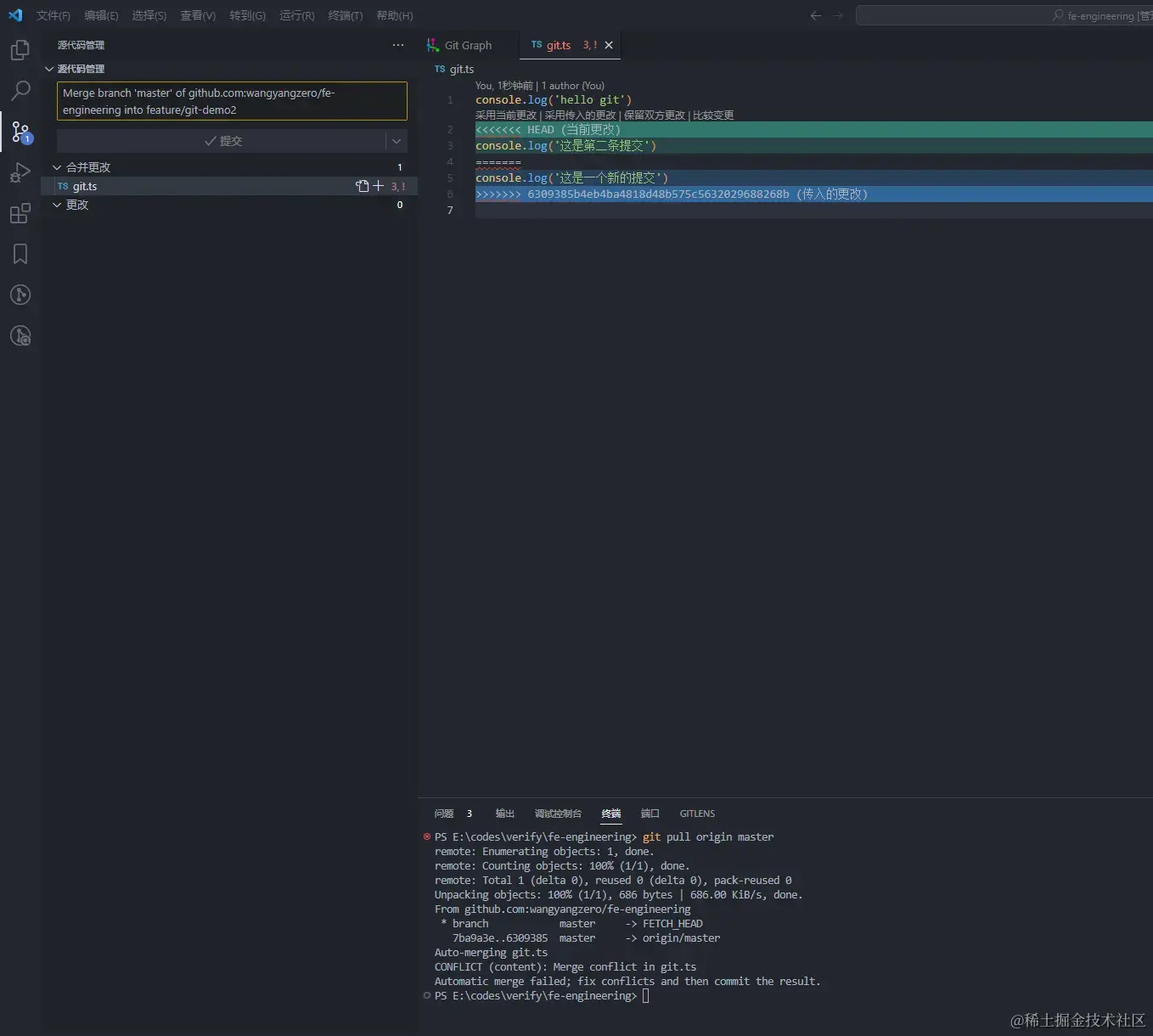Click the 提交 commit button
Image resolution: width=1153 pixels, height=1036 pixels.
222,141
